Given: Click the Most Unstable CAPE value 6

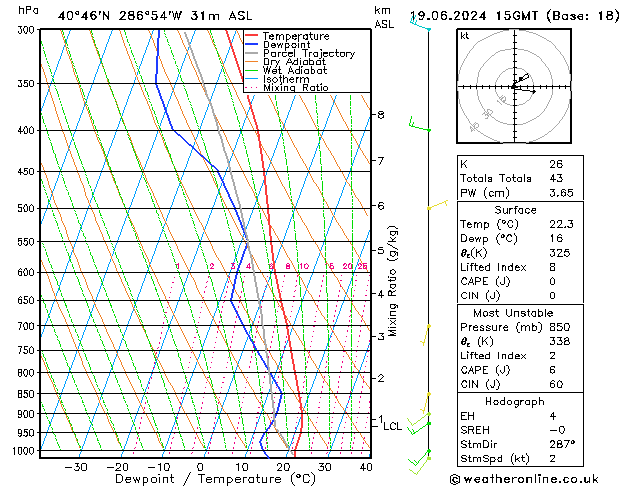Looking at the screenshot, I should [552, 370].
